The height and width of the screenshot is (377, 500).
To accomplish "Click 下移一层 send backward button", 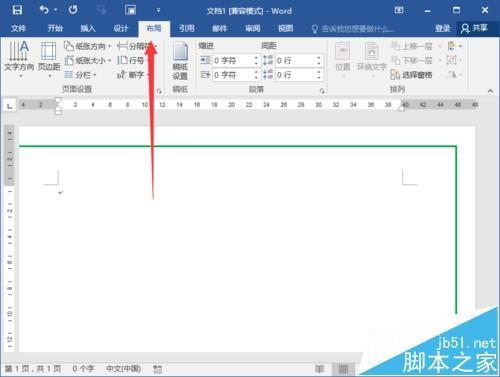I will [x=417, y=60].
